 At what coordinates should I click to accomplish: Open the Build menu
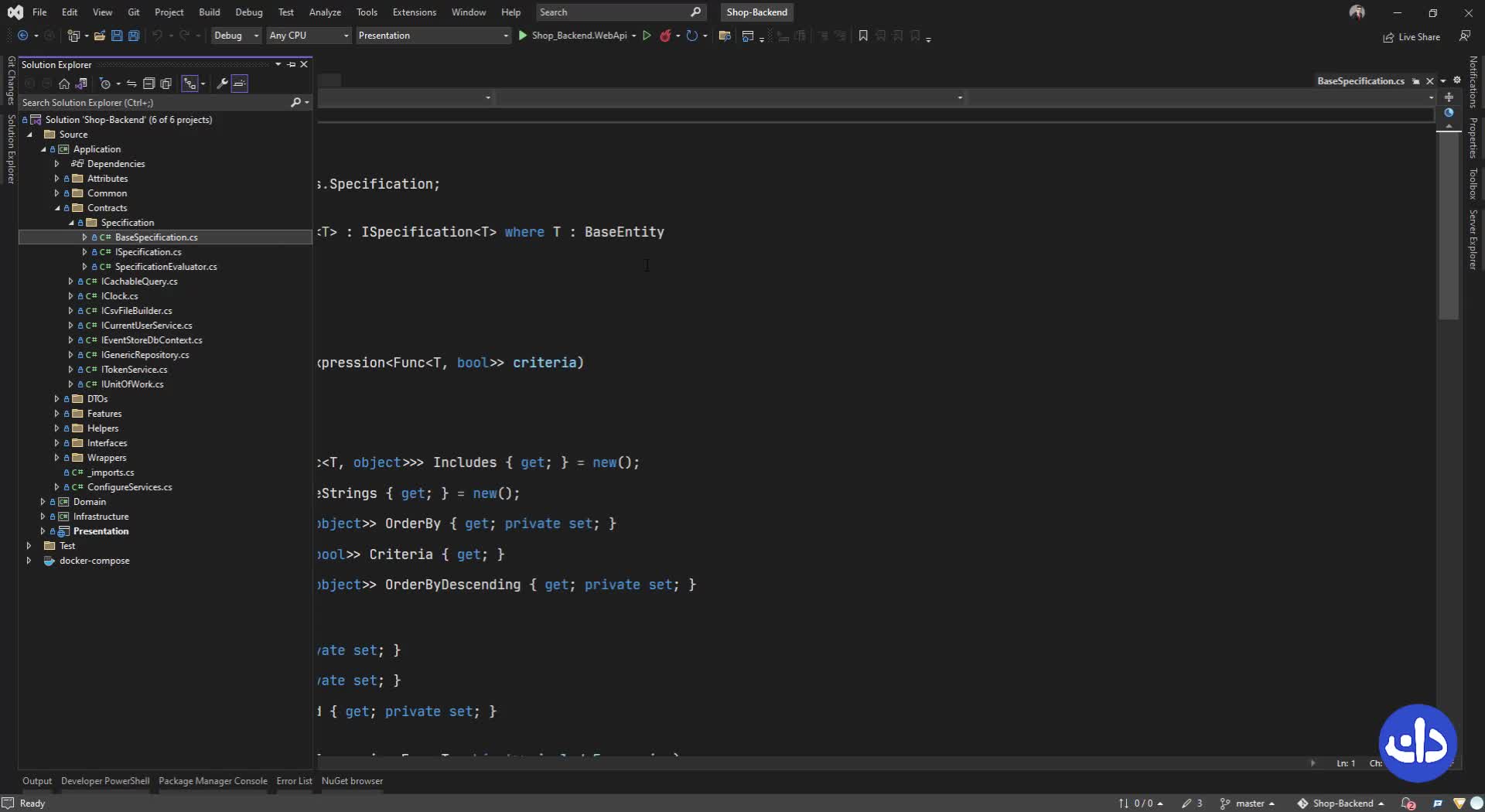(x=209, y=12)
